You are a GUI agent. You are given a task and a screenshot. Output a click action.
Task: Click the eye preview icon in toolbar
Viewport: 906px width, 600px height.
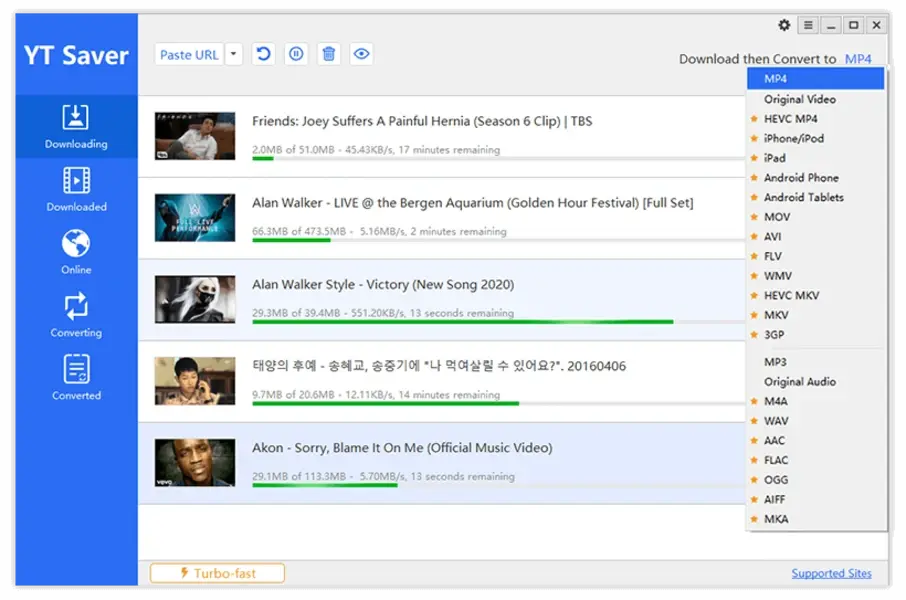359,53
